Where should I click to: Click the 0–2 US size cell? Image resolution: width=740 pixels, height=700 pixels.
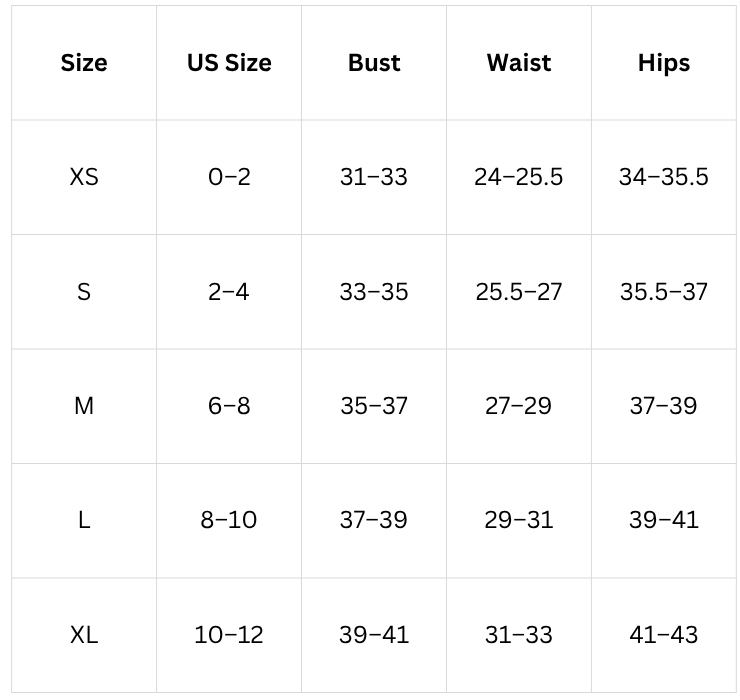point(229,177)
